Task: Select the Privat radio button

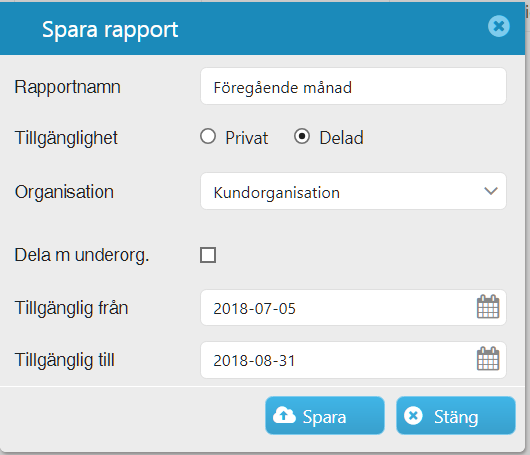Action: point(208,137)
